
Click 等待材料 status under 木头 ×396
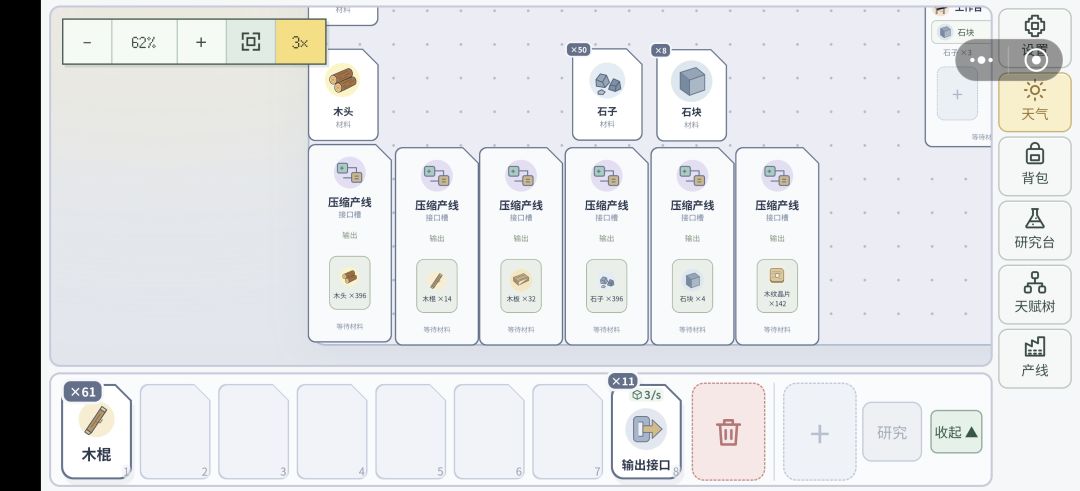[x=350, y=326]
